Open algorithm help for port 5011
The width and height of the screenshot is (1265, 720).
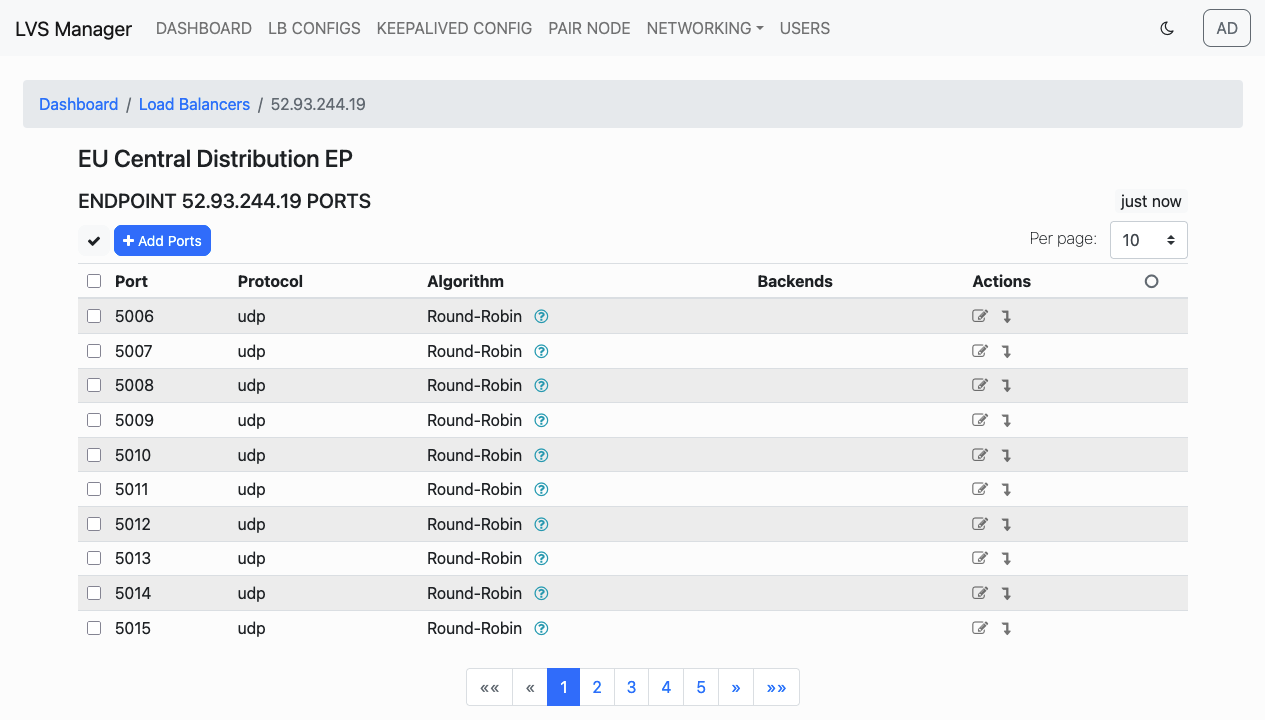coord(541,489)
